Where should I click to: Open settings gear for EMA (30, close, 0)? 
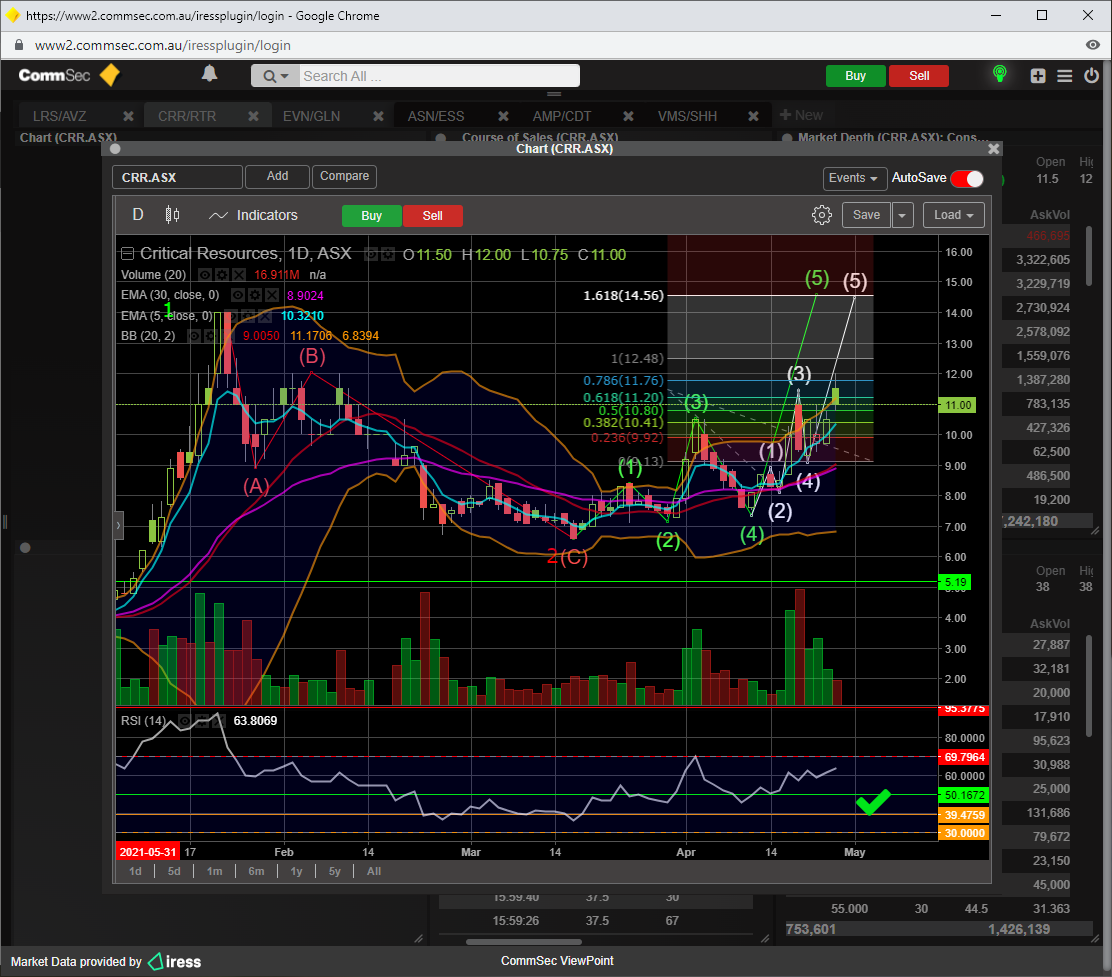pyautogui.click(x=255, y=295)
